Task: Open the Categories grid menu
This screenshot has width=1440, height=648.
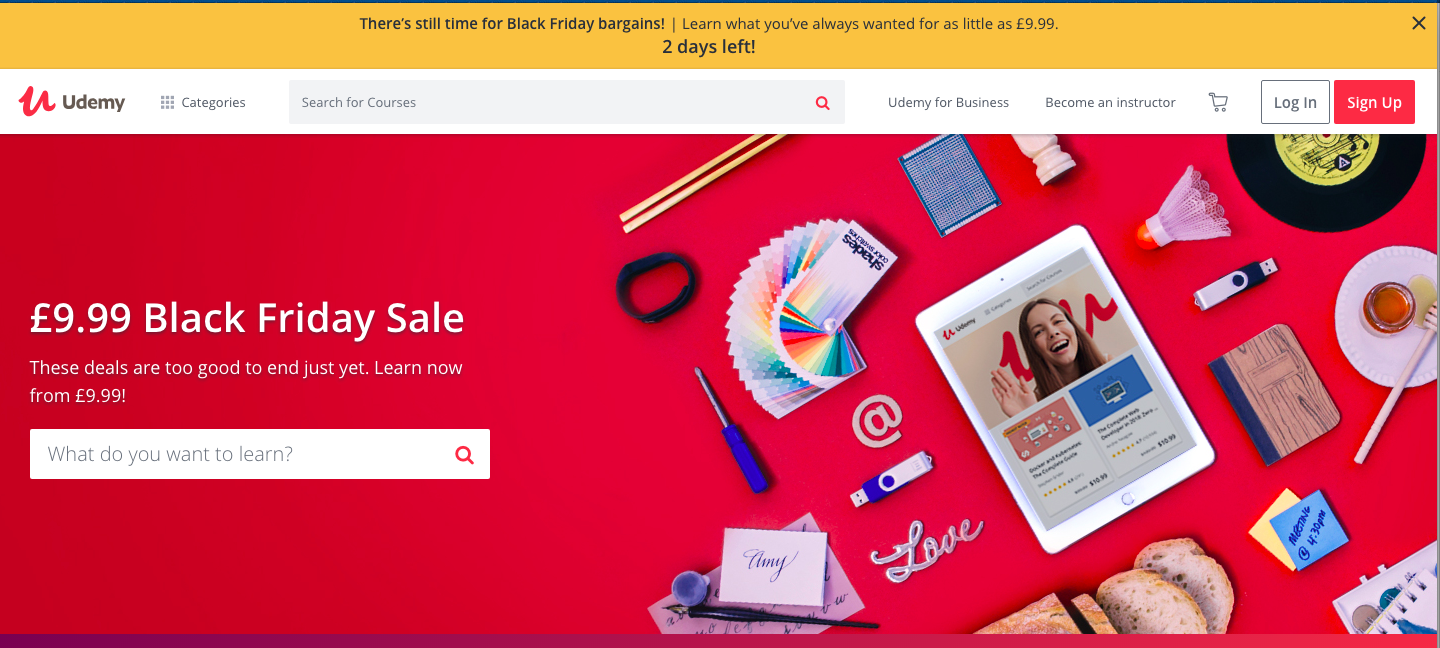Action: coord(203,102)
